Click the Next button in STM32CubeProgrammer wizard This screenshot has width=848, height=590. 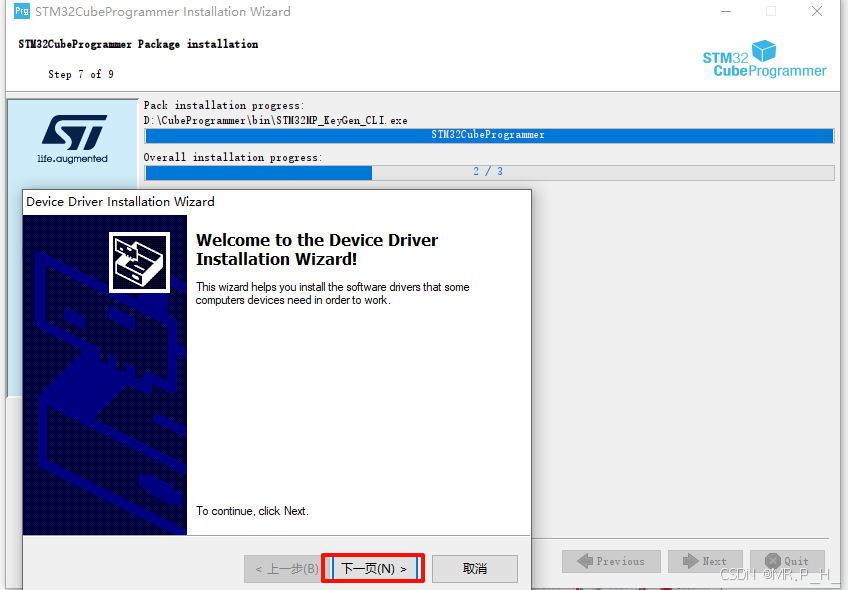pos(705,561)
